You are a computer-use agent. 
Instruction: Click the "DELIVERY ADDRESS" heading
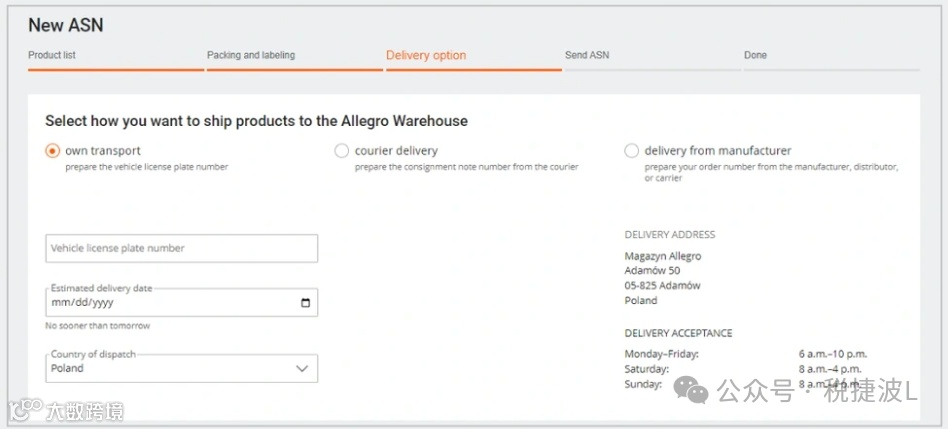[x=670, y=234]
